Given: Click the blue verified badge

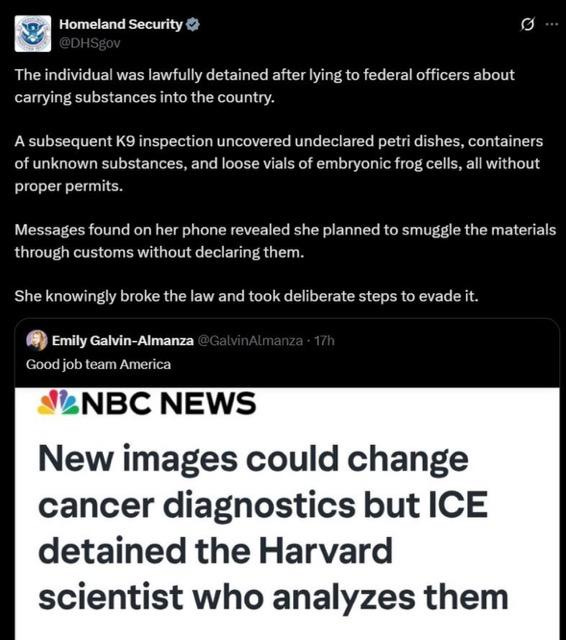Looking at the screenshot, I should click(x=193, y=25).
